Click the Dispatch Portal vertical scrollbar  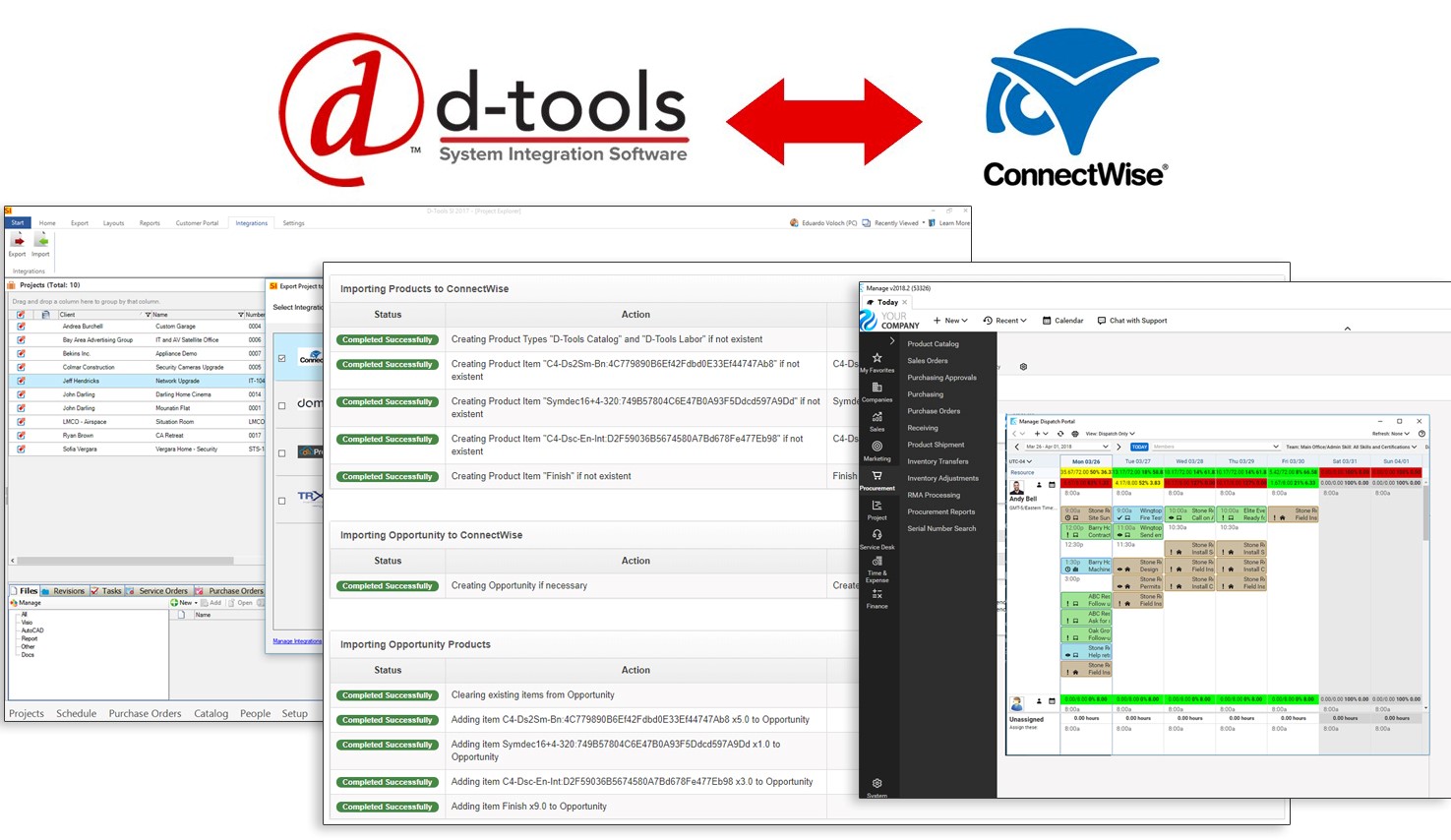1424,511
